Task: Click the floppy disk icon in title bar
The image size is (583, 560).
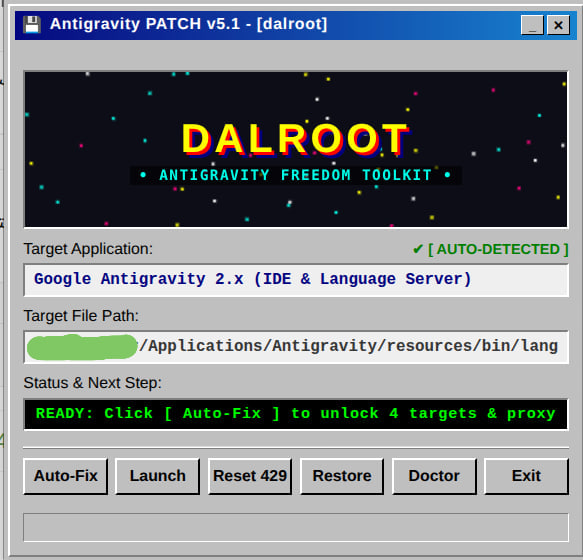Action: (x=32, y=25)
